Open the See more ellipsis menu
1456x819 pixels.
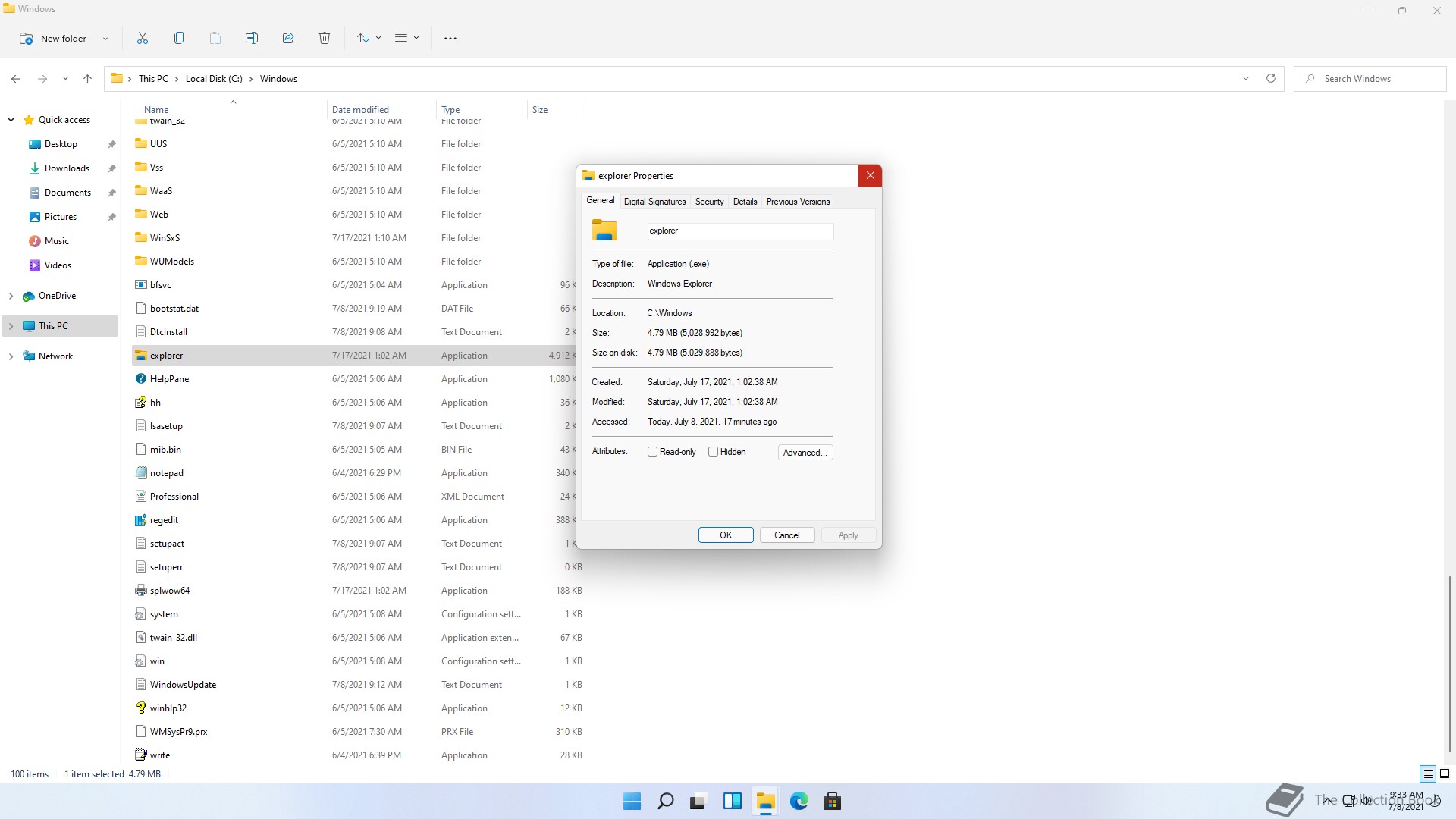(x=450, y=38)
